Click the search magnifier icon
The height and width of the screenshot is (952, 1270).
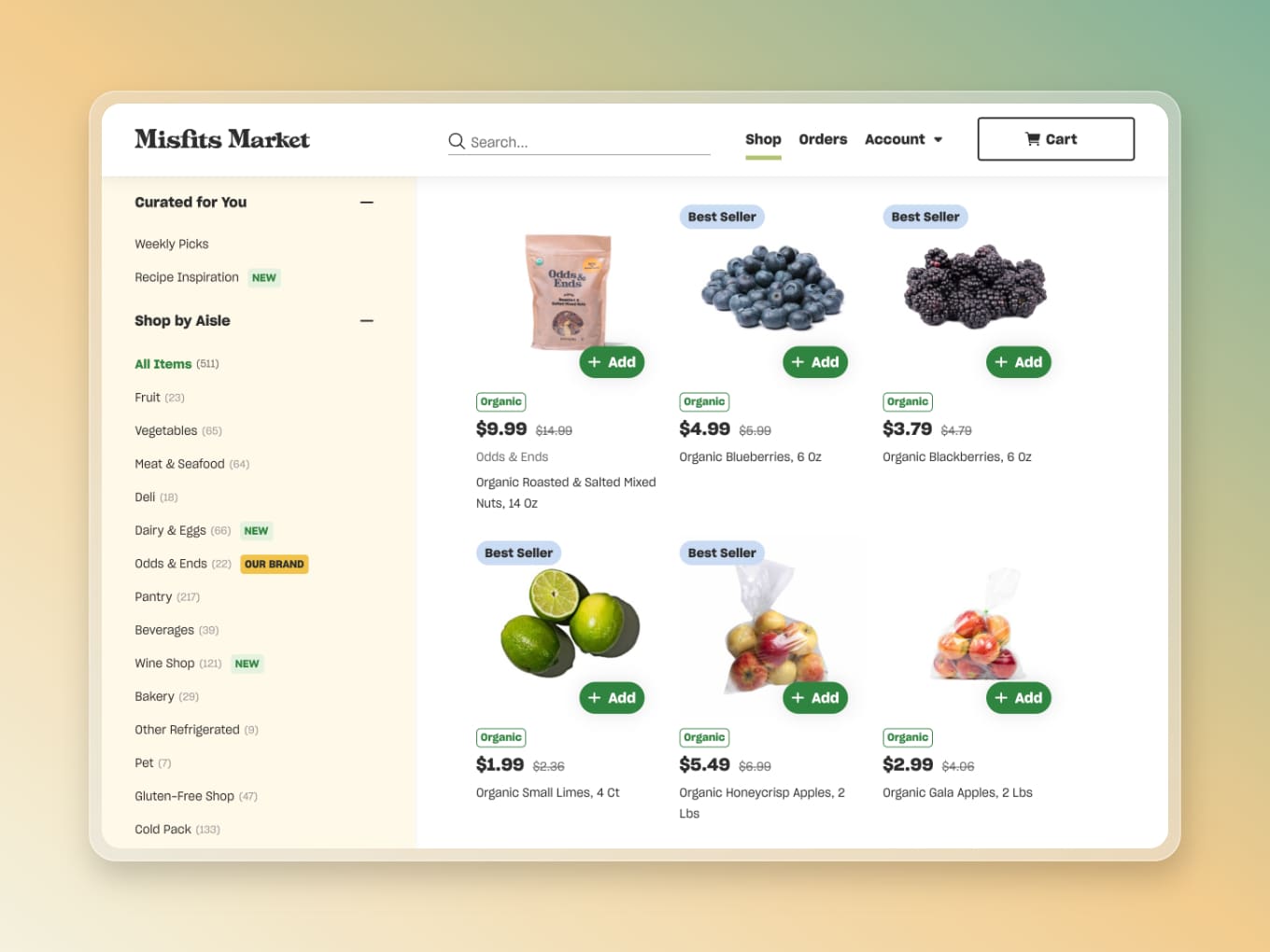click(457, 141)
